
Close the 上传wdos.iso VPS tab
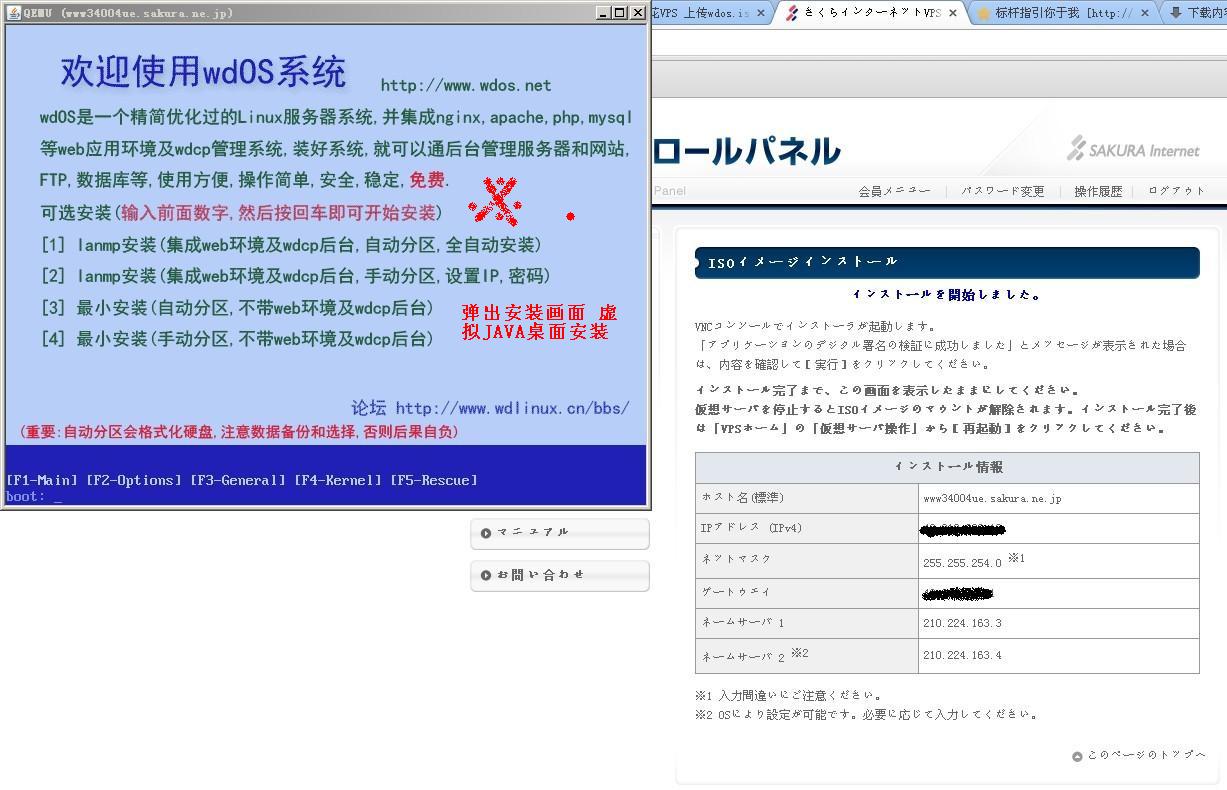click(761, 13)
